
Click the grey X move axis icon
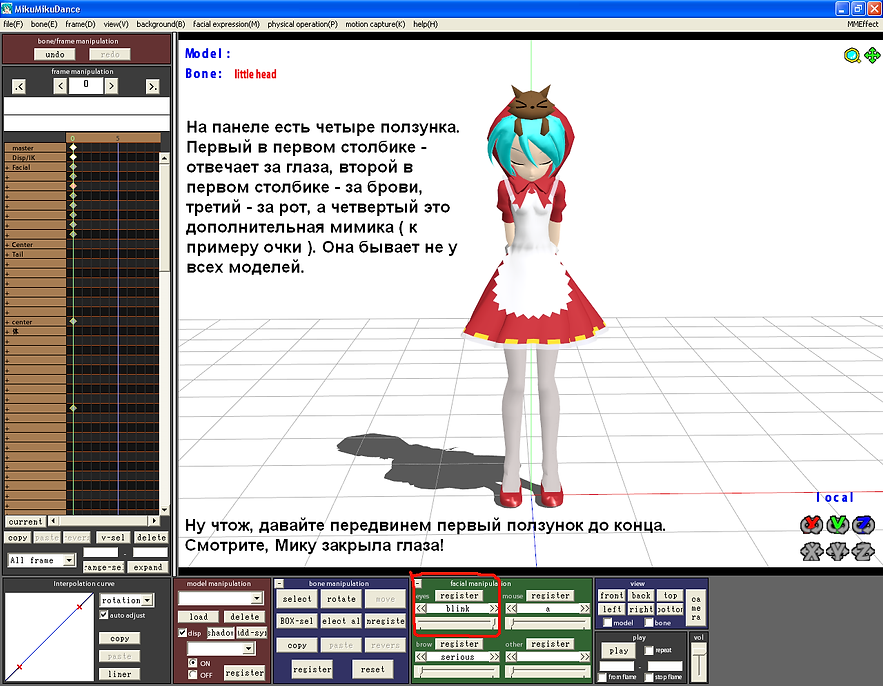811,551
